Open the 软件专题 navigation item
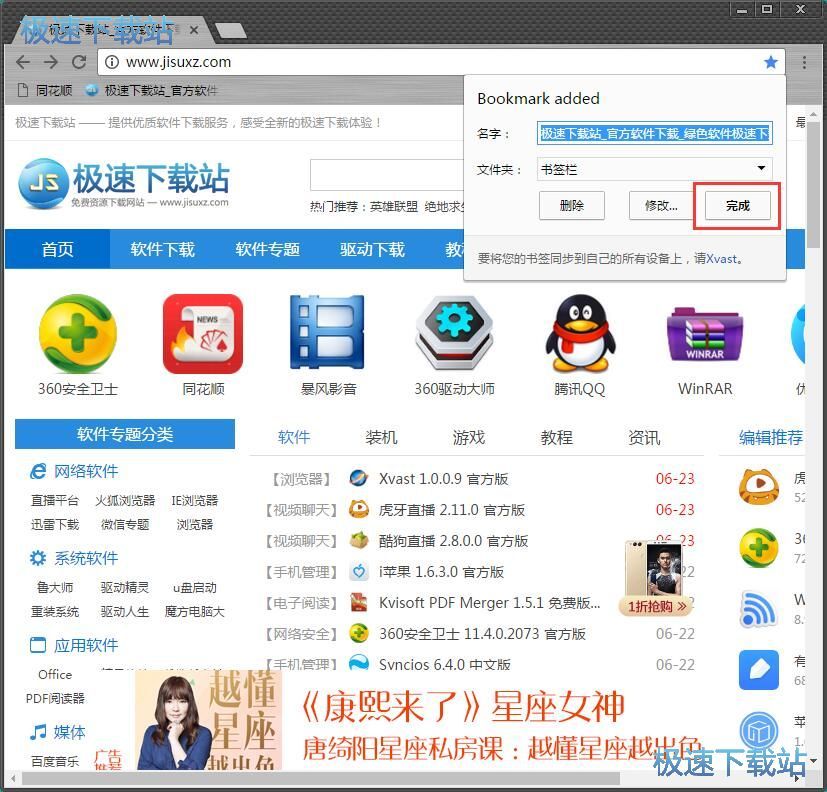 [267, 249]
